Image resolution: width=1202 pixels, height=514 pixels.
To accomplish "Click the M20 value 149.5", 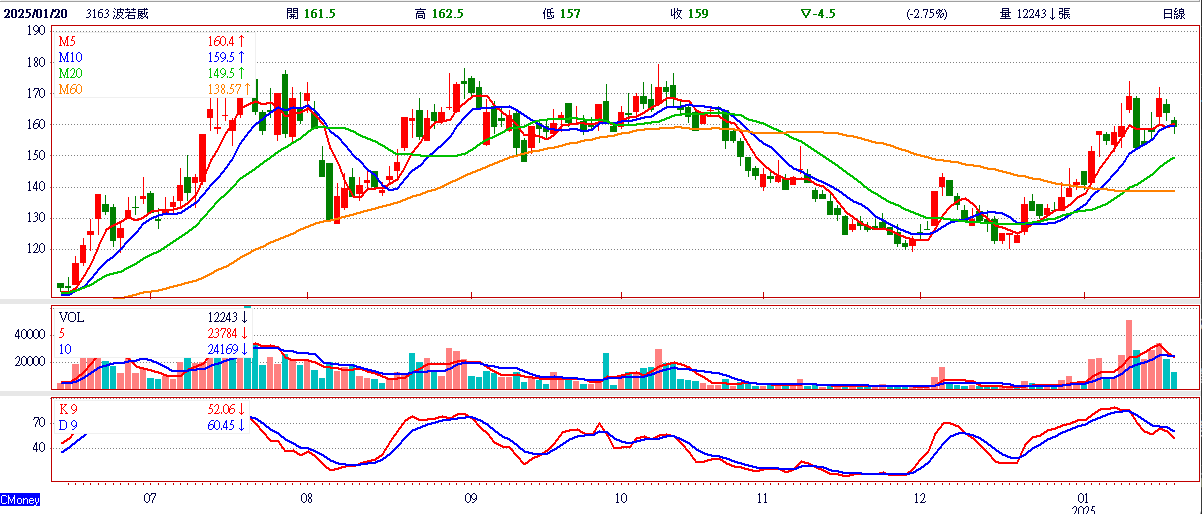I will 220,74.
